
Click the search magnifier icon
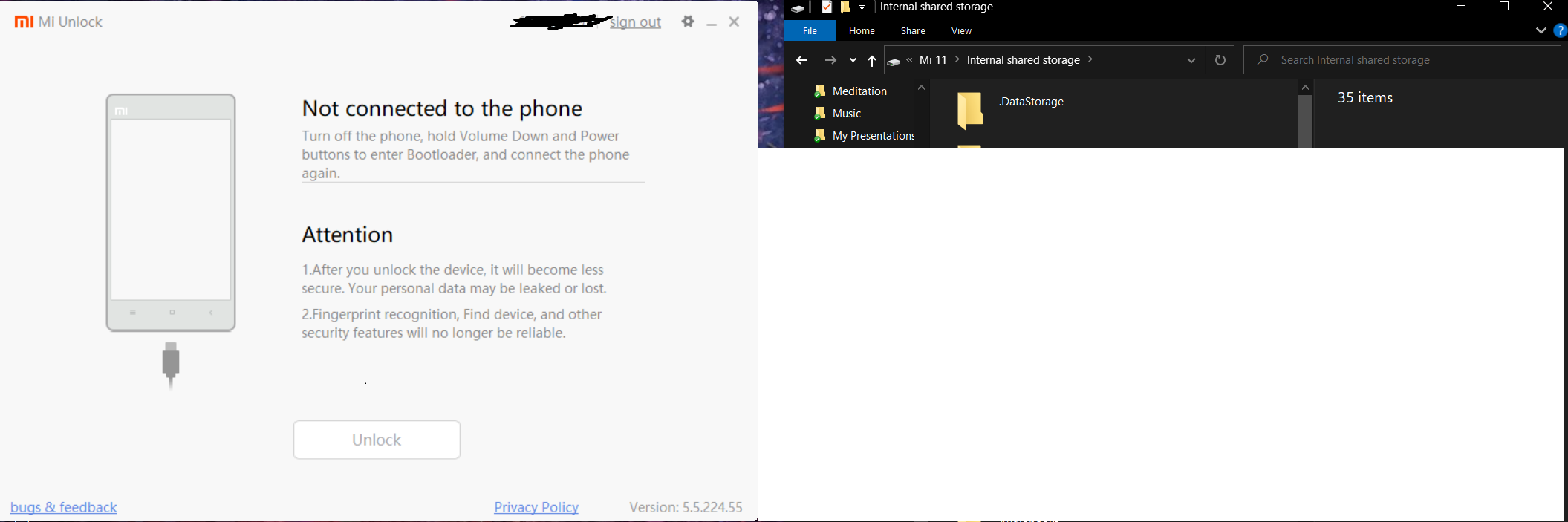coord(1262,59)
